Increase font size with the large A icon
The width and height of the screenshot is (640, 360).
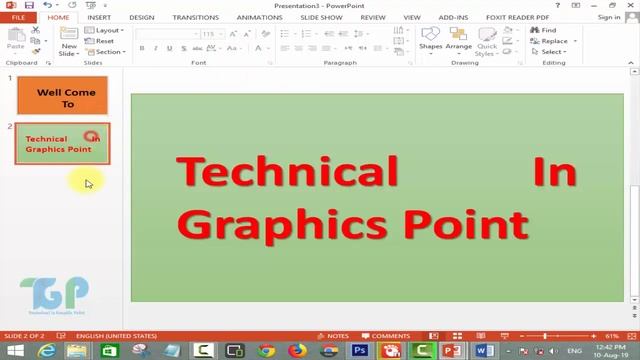[x=233, y=34]
